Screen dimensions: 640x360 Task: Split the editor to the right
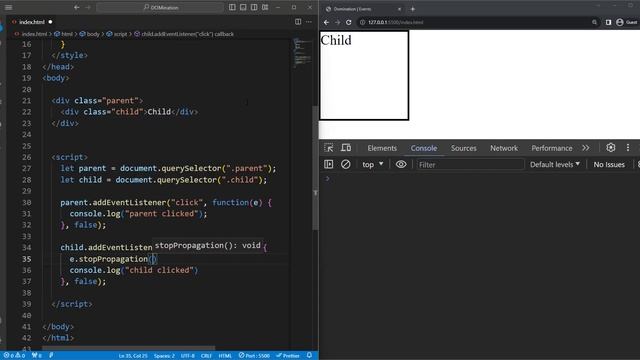pyautogui.click(x=298, y=22)
